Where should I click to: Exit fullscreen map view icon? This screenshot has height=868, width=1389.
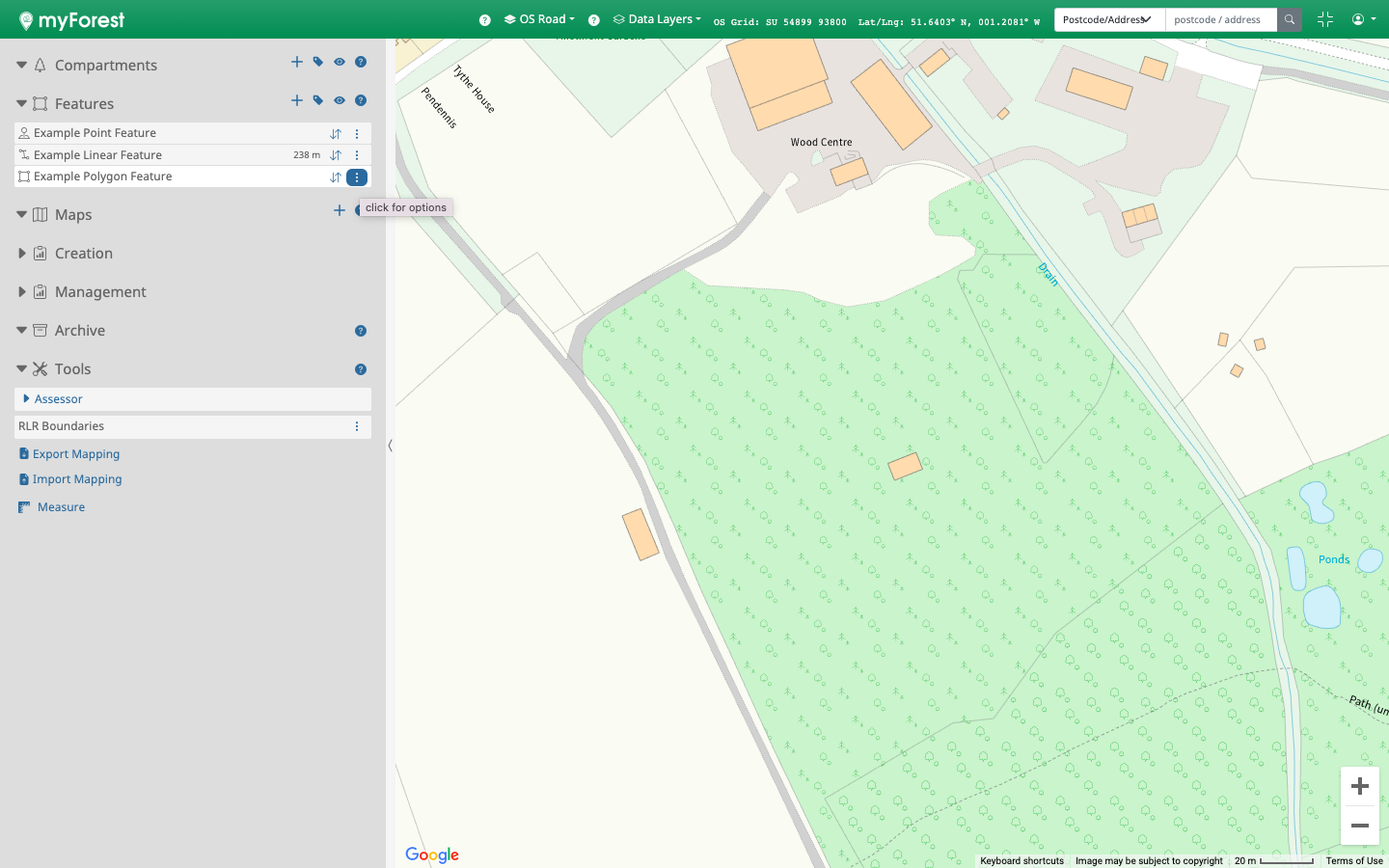(x=1324, y=19)
